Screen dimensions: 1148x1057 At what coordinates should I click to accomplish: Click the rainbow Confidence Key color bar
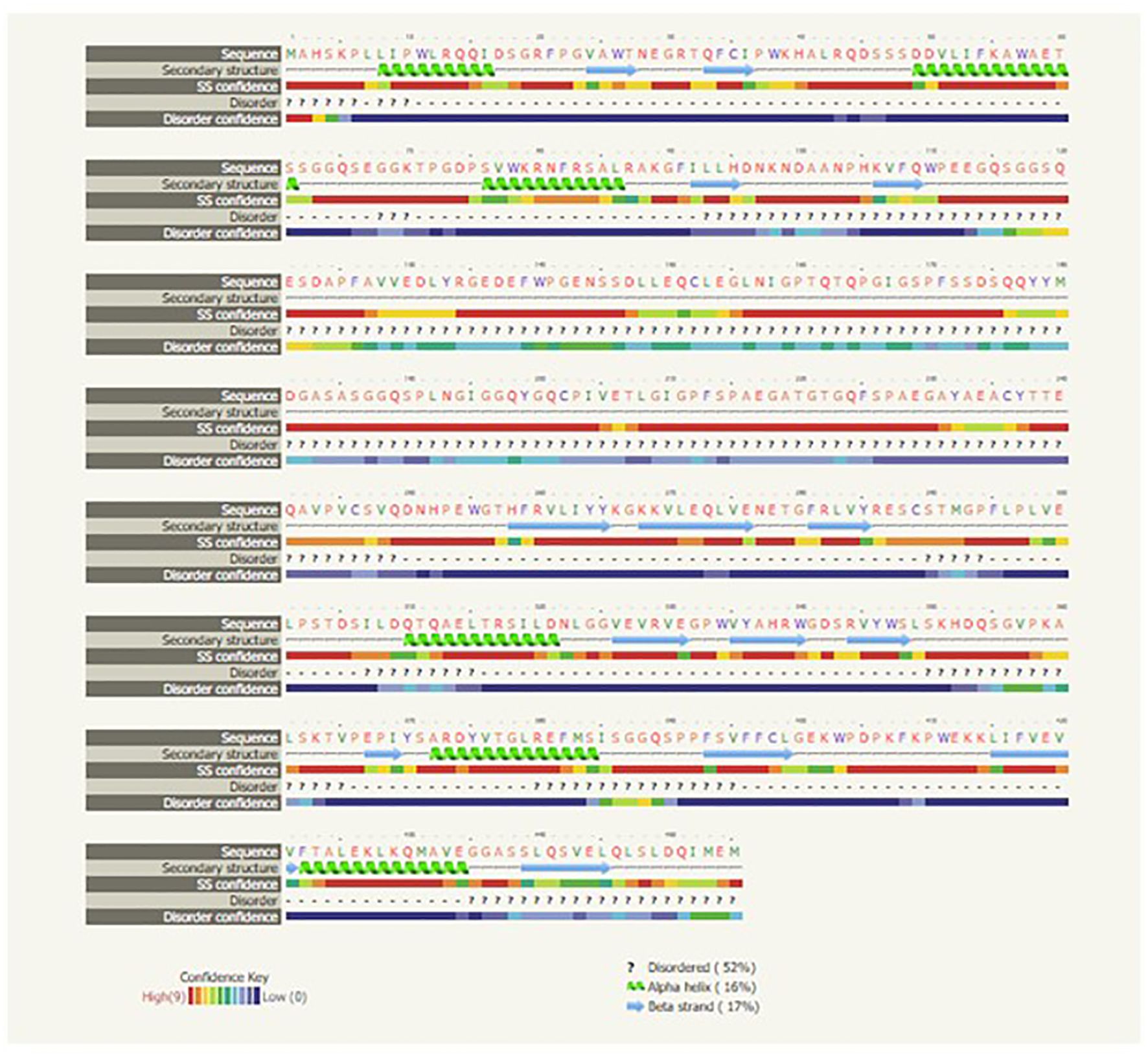(224, 996)
